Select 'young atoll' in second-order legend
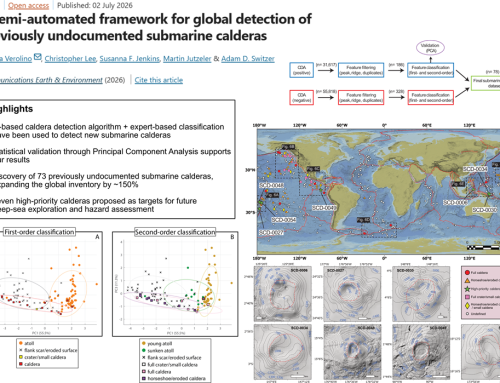This screenshot has height=383, width=500. 157,343
